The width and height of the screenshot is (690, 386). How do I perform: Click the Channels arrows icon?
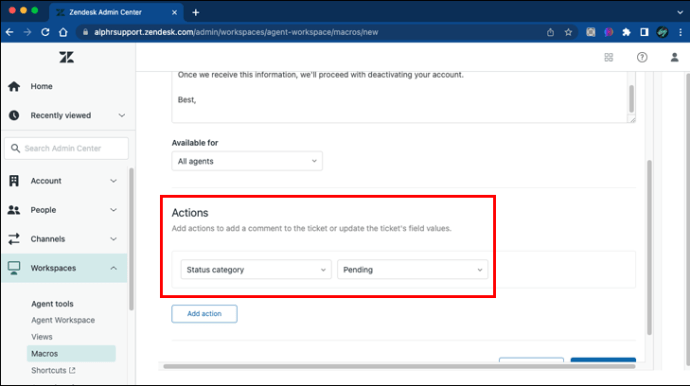tap(14, 239)
